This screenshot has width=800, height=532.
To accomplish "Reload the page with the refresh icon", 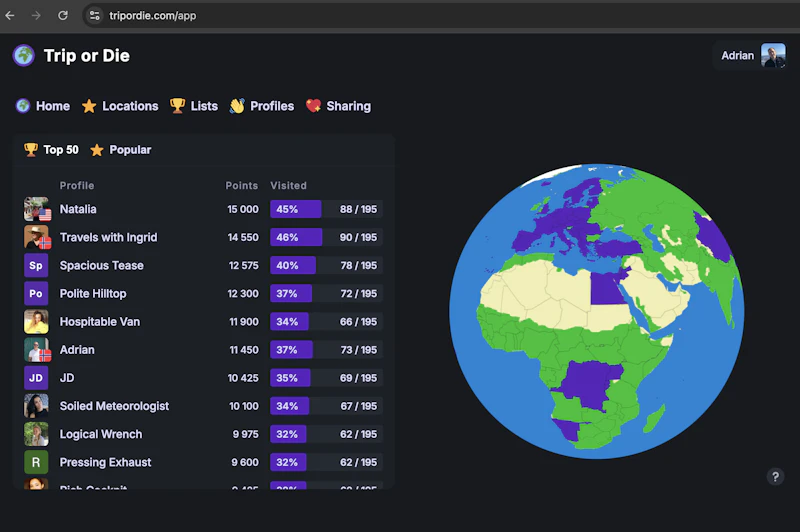I will click(63, 15).
